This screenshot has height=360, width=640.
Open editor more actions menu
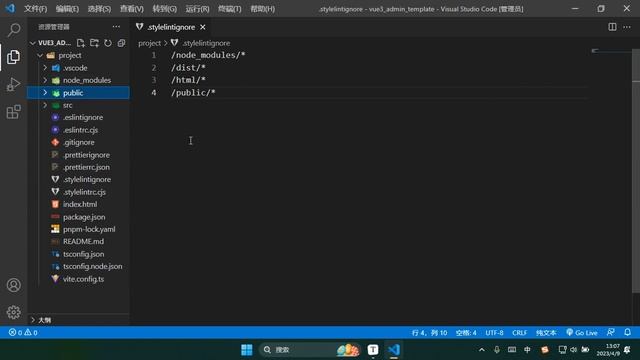(x=627, y=27)
